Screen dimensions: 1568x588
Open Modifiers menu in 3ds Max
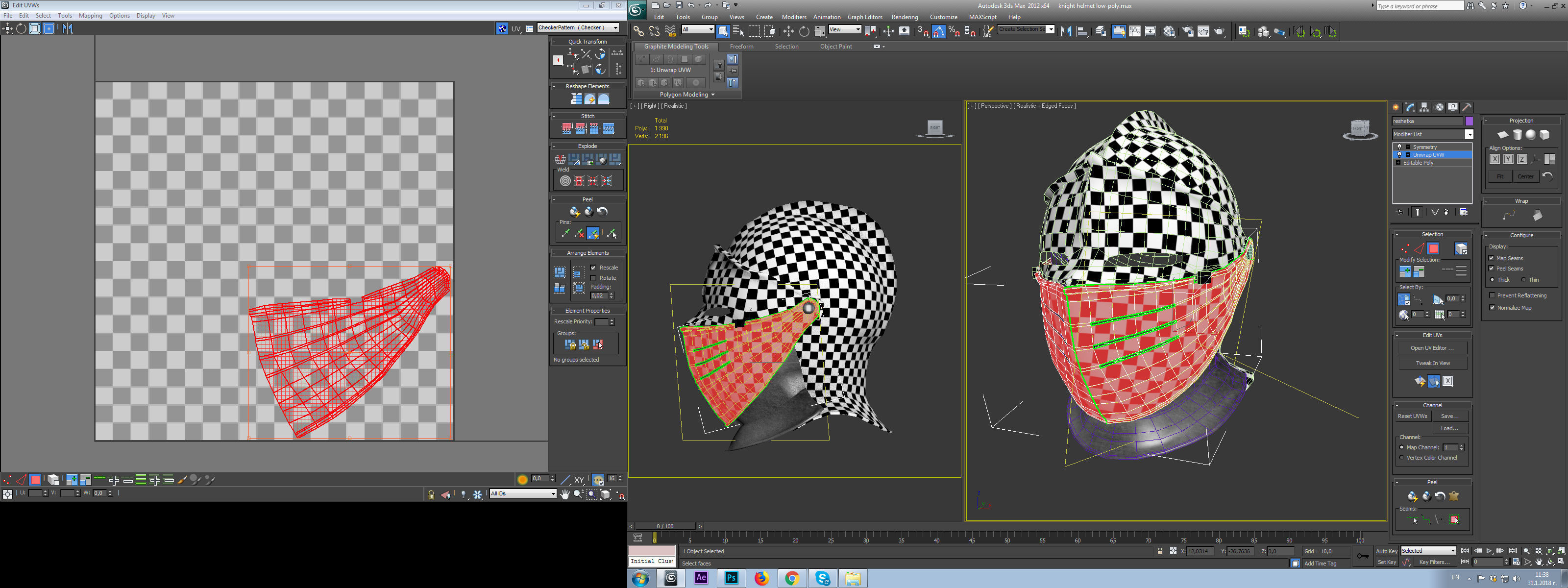pyautogui.click(x=794, y=17)
